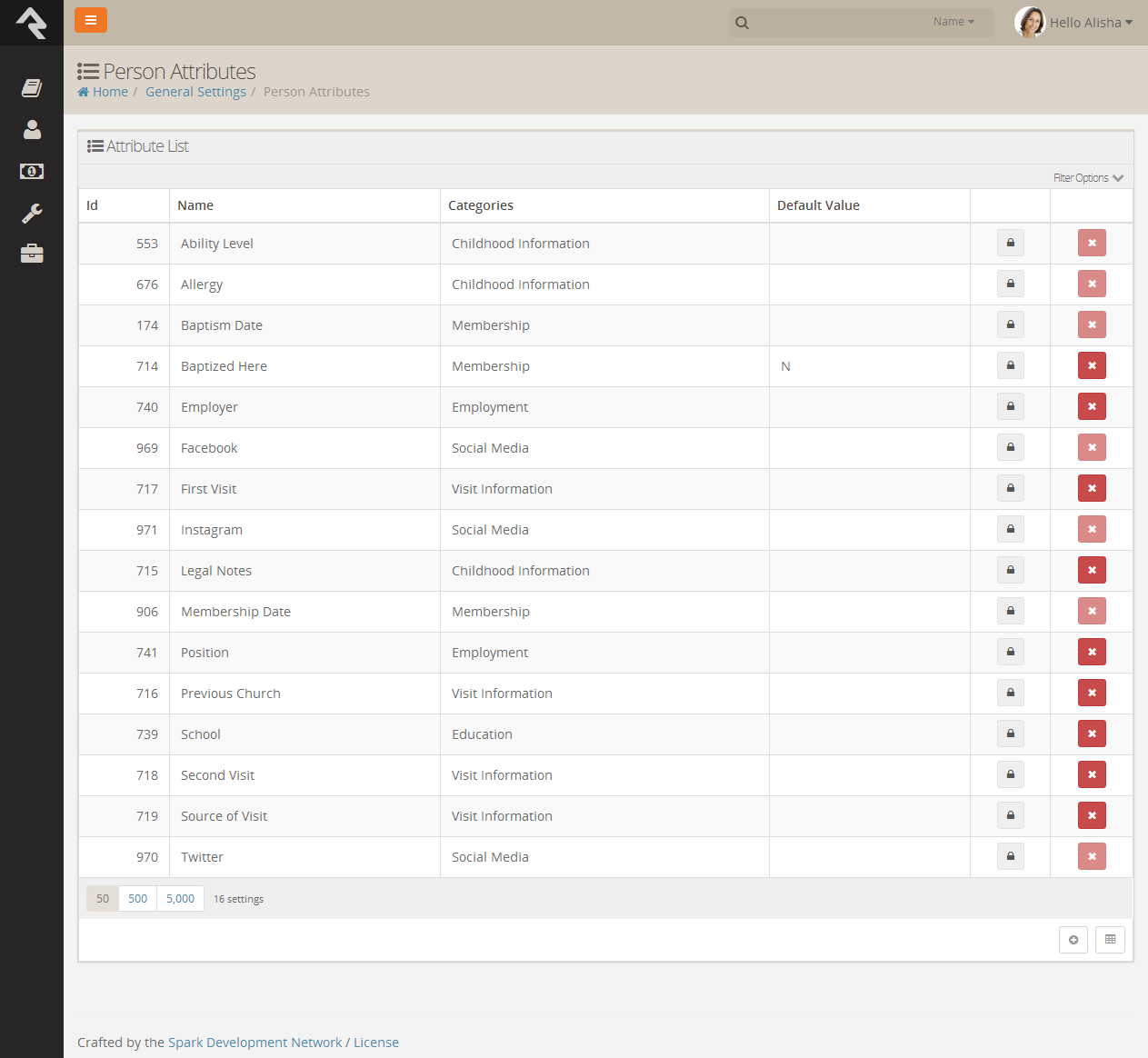The width and height of the screenshot is (1148, 1058).
Task: Click the search input field
Action: pyautogui.click(x=836, y=23)
